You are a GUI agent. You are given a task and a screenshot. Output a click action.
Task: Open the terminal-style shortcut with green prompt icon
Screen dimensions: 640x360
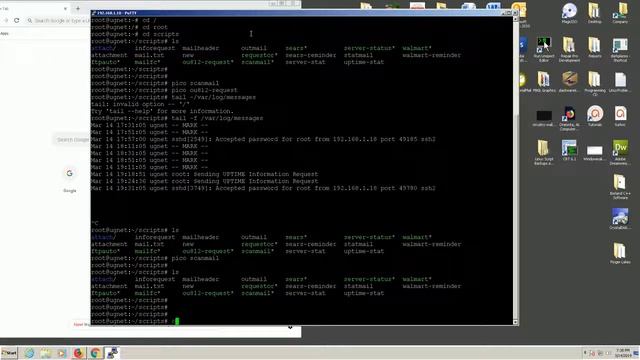[544, 49]
